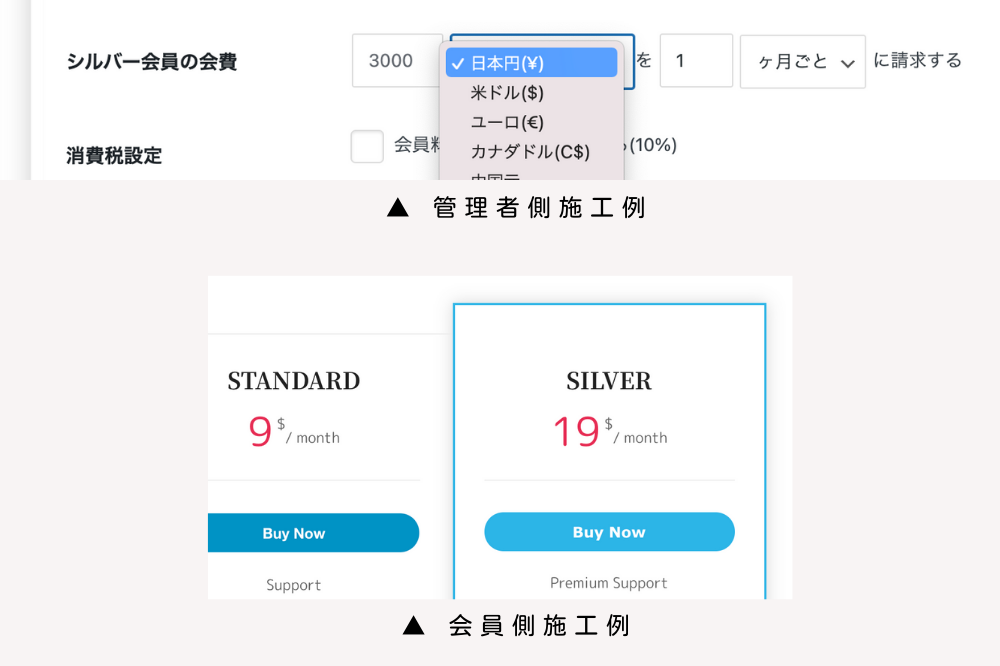Click the billing interval number field showing 1
Screen dimensions: 1000x666
[x=696, y=61]
